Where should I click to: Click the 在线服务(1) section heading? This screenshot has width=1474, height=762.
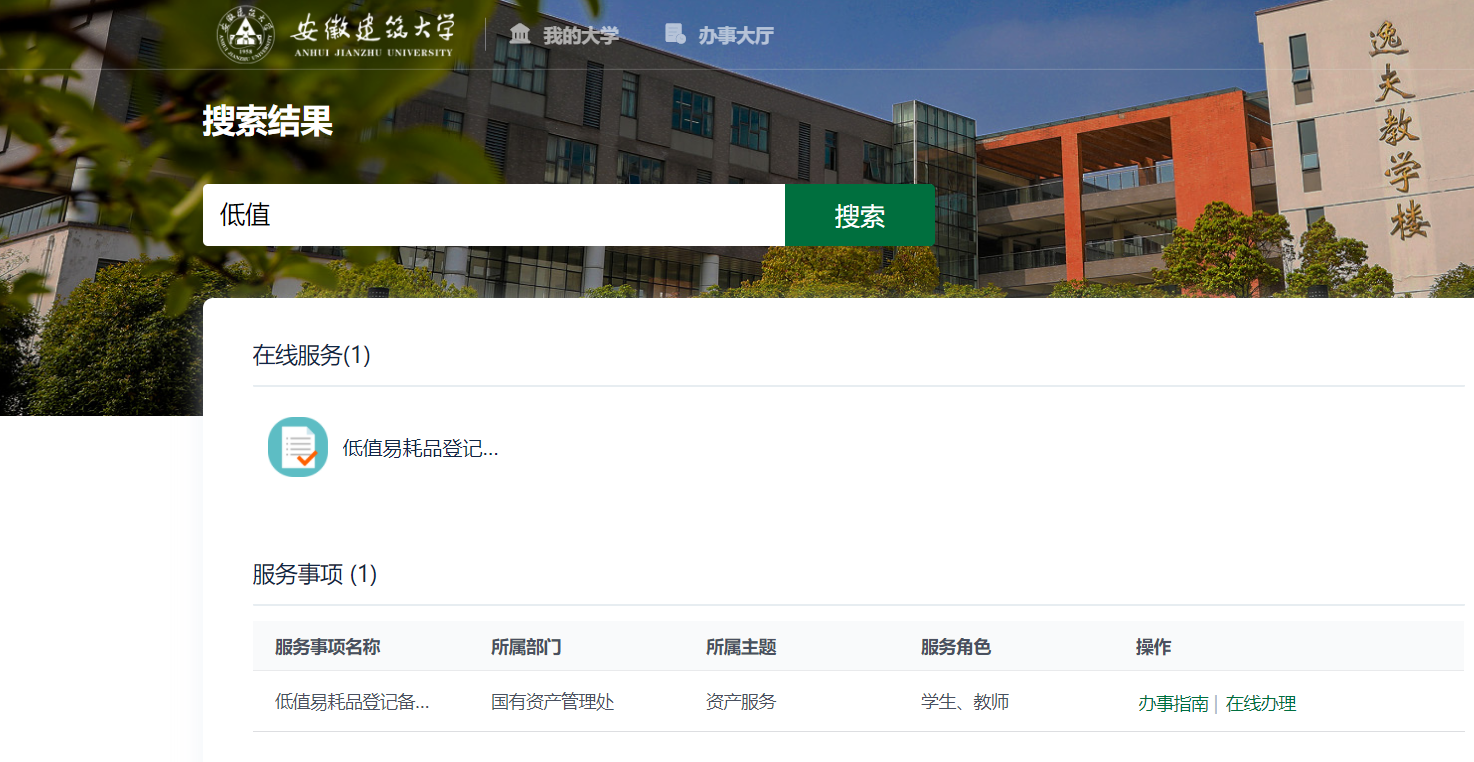[x=311, y=355]
